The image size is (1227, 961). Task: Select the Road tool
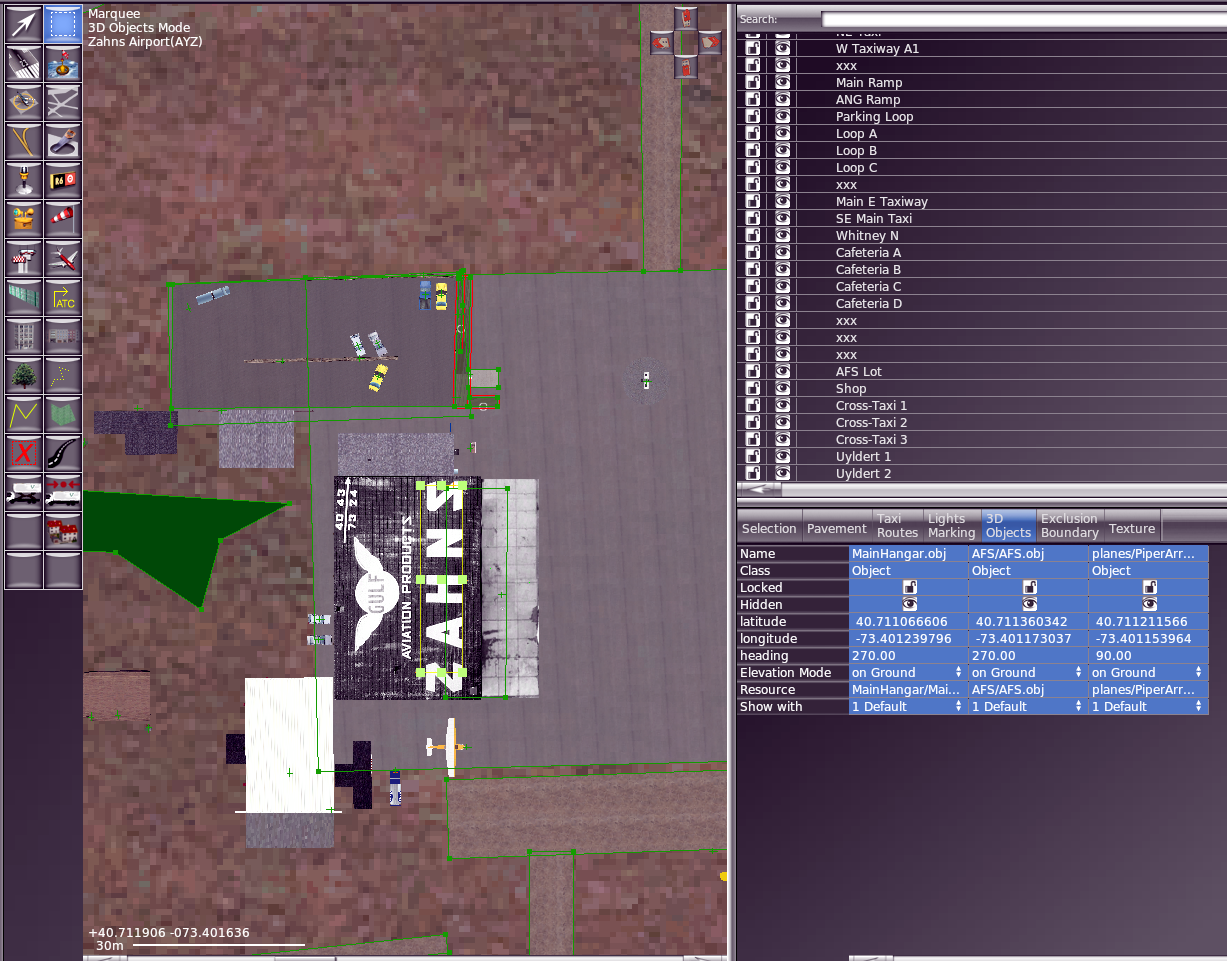point(63,453)
